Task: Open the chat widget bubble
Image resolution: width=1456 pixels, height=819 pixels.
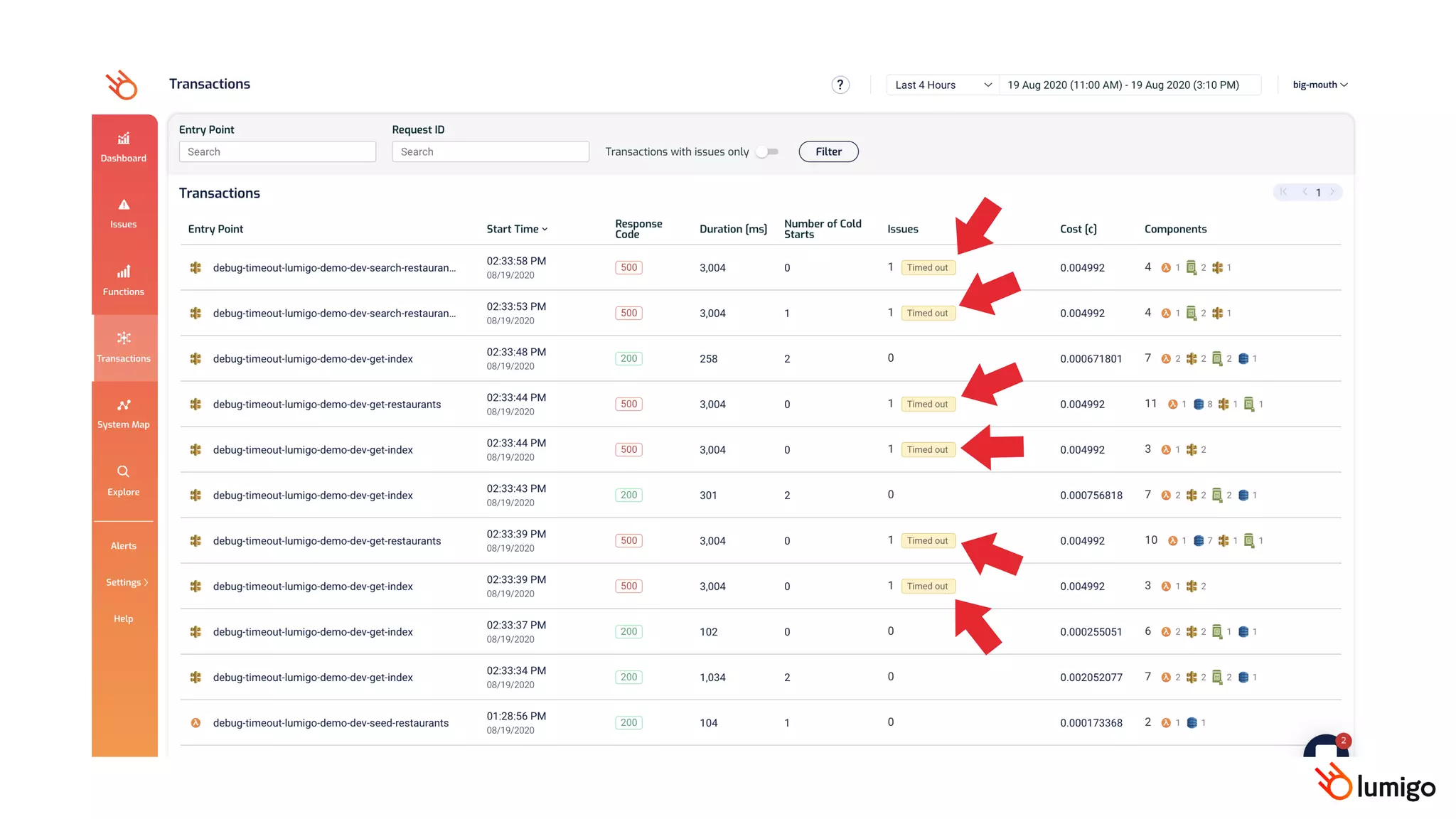Action: coord(1326,748)
